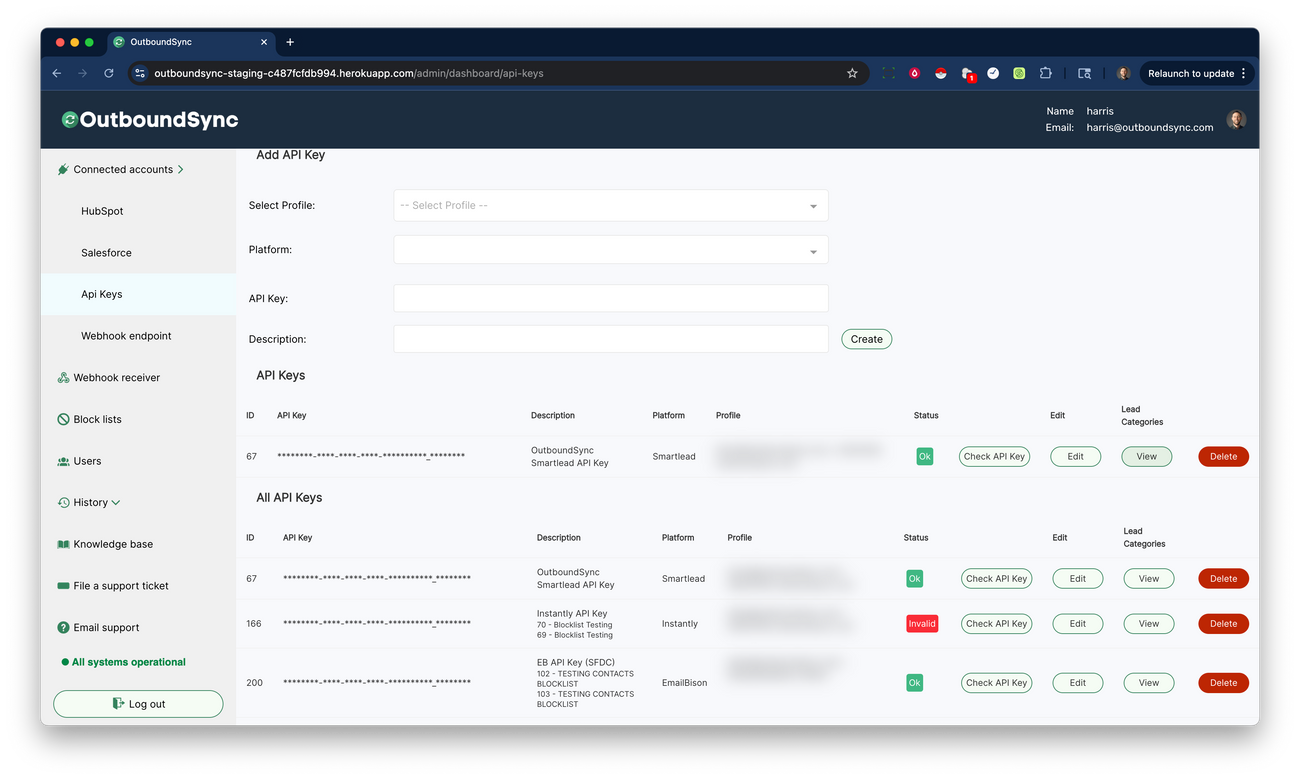Image resolution: width=1300 pixels, height=779 pixels.
Task: Open the Select Profile dropdown
Action: (x=611, y=205)
